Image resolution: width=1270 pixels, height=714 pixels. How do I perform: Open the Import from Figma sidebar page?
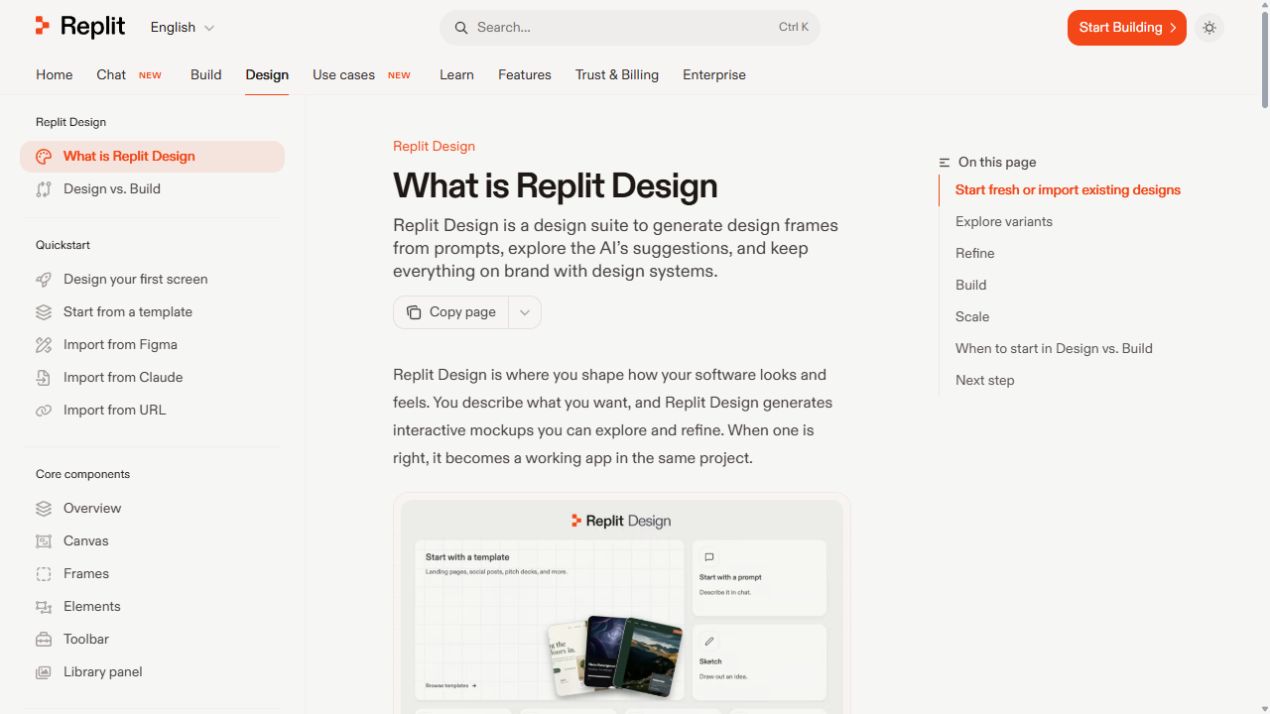(x=152, y=345)
